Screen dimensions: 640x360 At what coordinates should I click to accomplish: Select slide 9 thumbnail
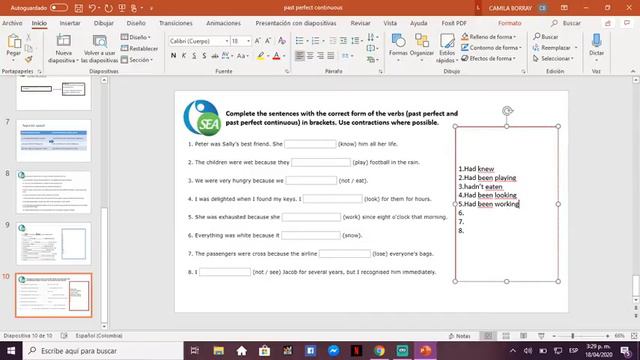click(53, 244)
